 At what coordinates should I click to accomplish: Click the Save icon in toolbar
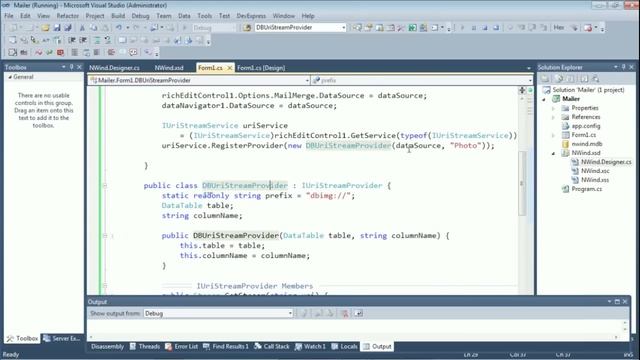click(x=57, y=28)
